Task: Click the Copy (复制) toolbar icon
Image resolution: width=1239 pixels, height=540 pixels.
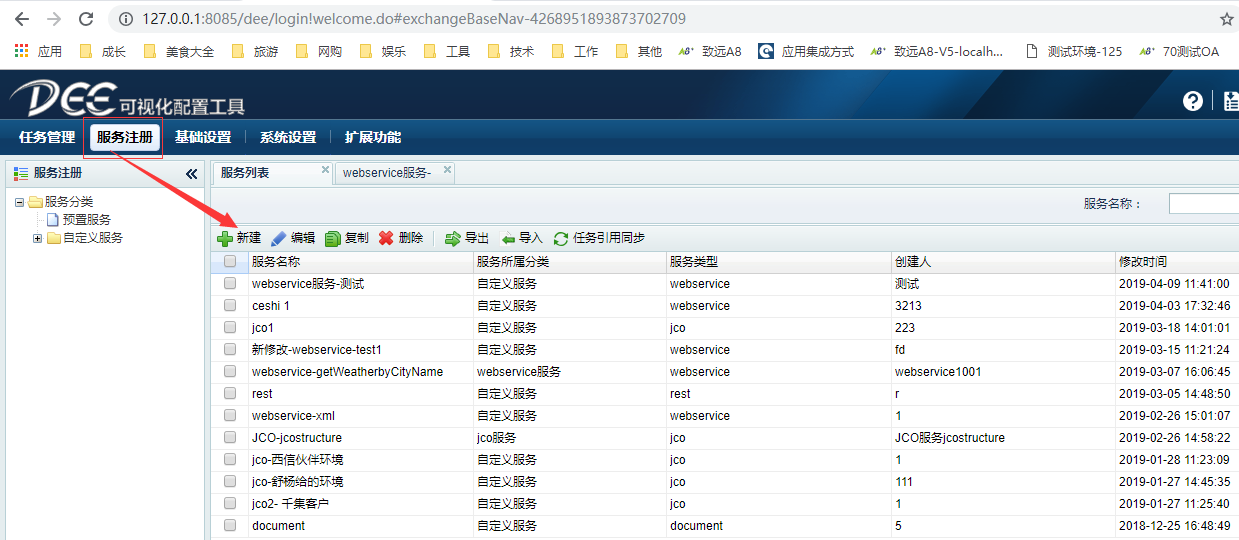Action: 333,239
